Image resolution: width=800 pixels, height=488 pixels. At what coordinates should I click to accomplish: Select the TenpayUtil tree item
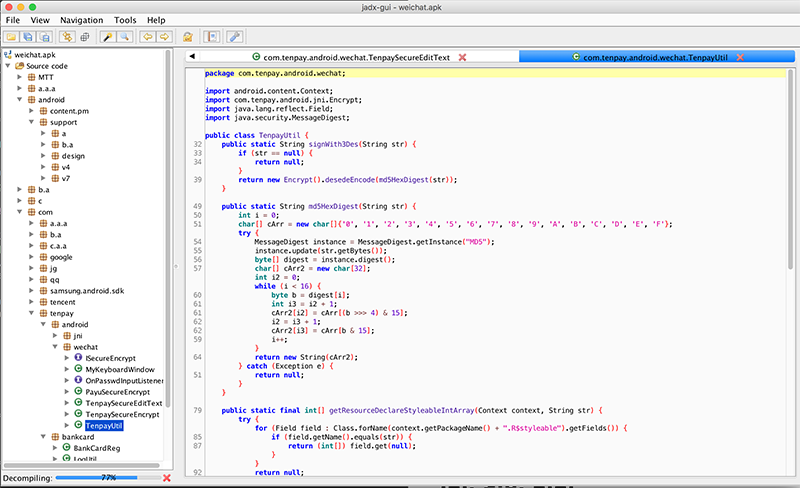tap(104, 425)
